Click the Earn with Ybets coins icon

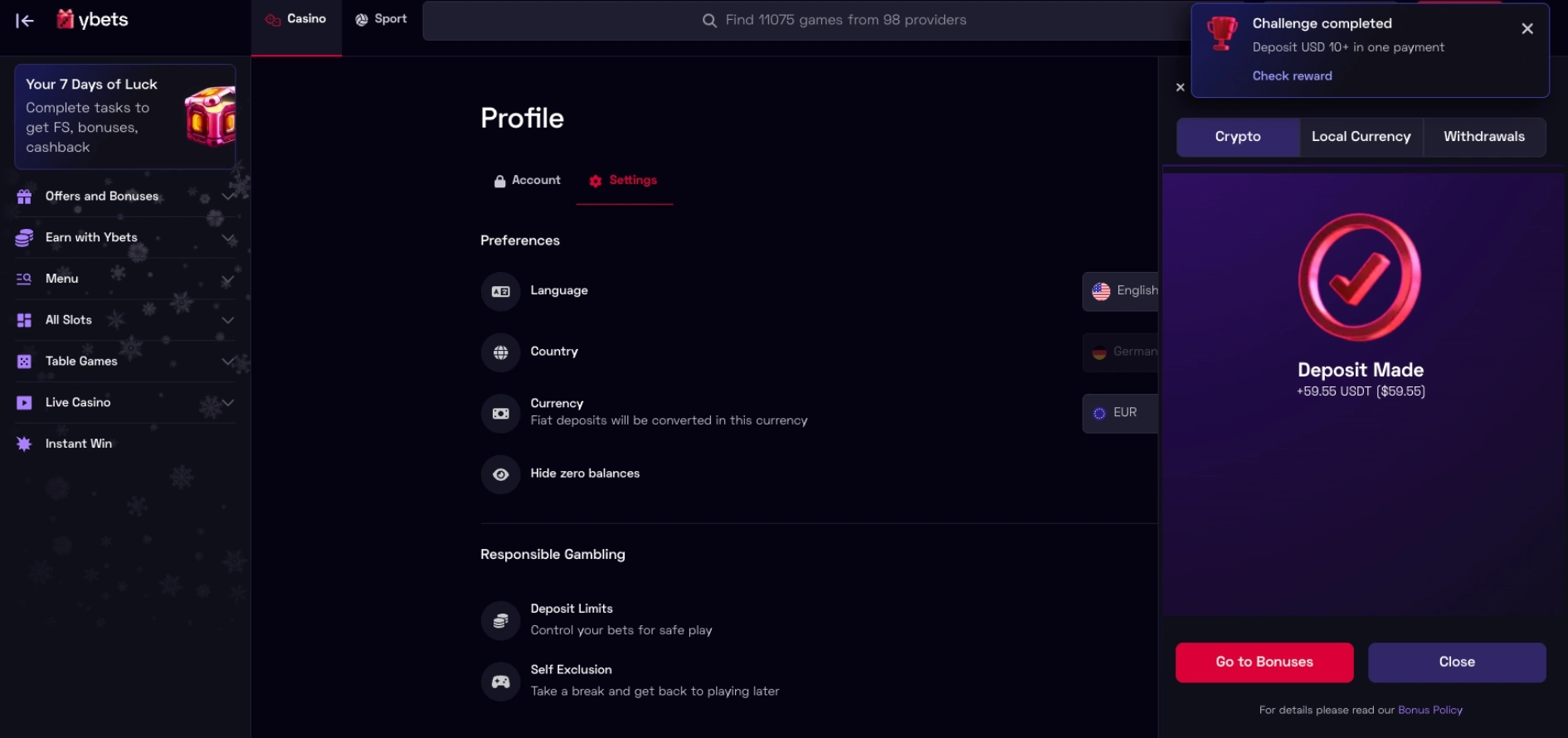(22, 237)
